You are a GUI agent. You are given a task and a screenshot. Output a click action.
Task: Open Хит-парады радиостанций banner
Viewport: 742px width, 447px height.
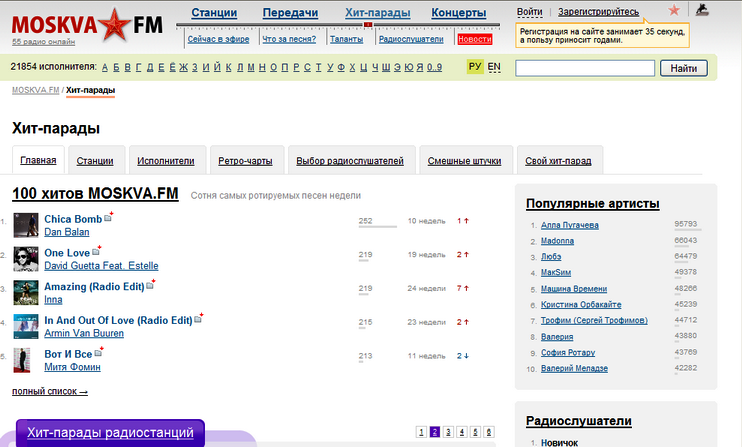point(110,432)
